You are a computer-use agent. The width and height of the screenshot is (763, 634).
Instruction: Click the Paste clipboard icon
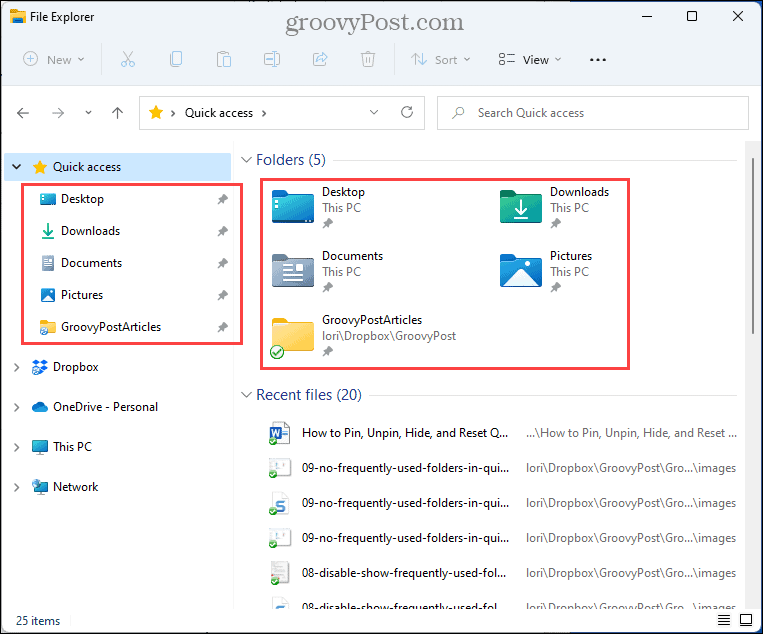coord(223,59)
